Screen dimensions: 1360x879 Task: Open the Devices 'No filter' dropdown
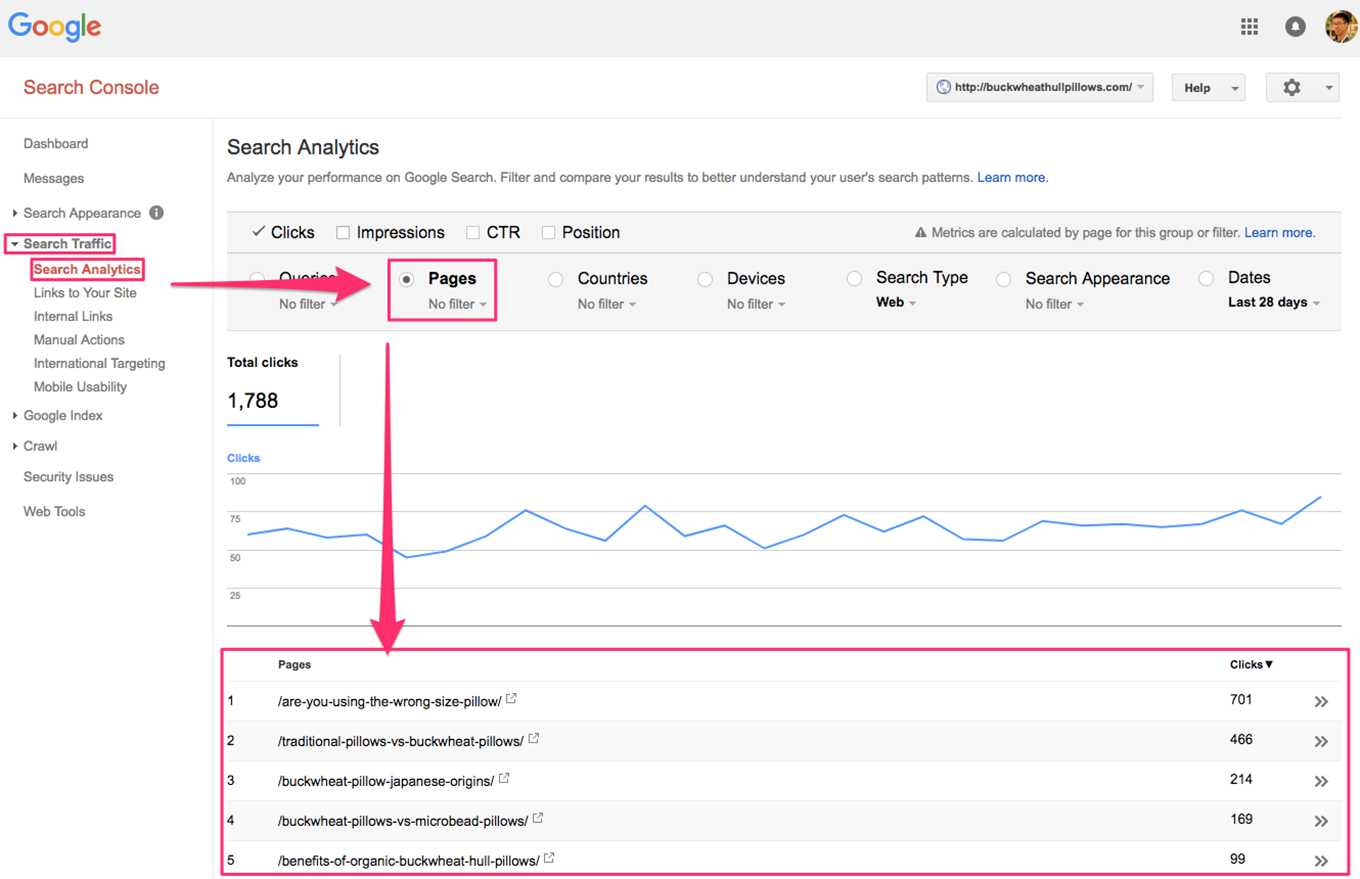click(x=756, y=304)
